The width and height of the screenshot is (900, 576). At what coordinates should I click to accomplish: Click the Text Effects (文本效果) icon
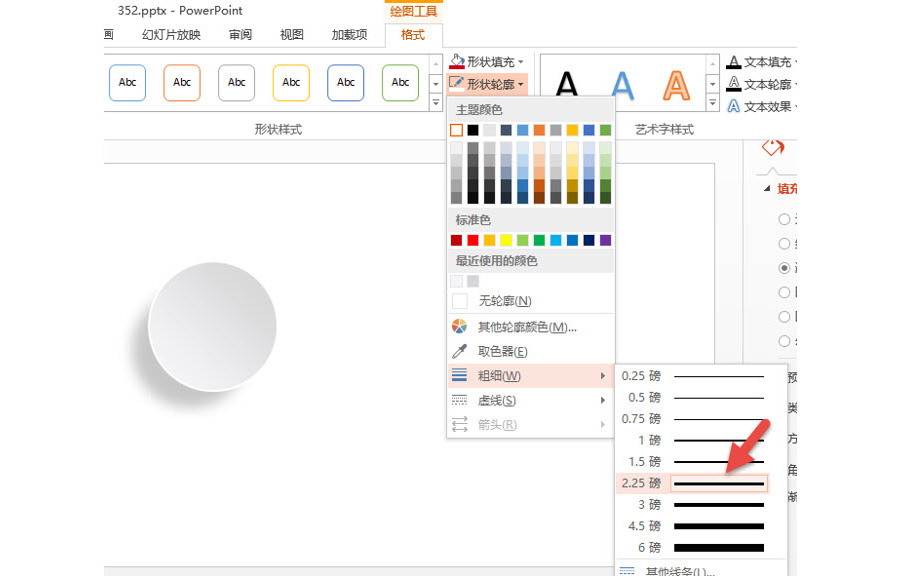733,106
